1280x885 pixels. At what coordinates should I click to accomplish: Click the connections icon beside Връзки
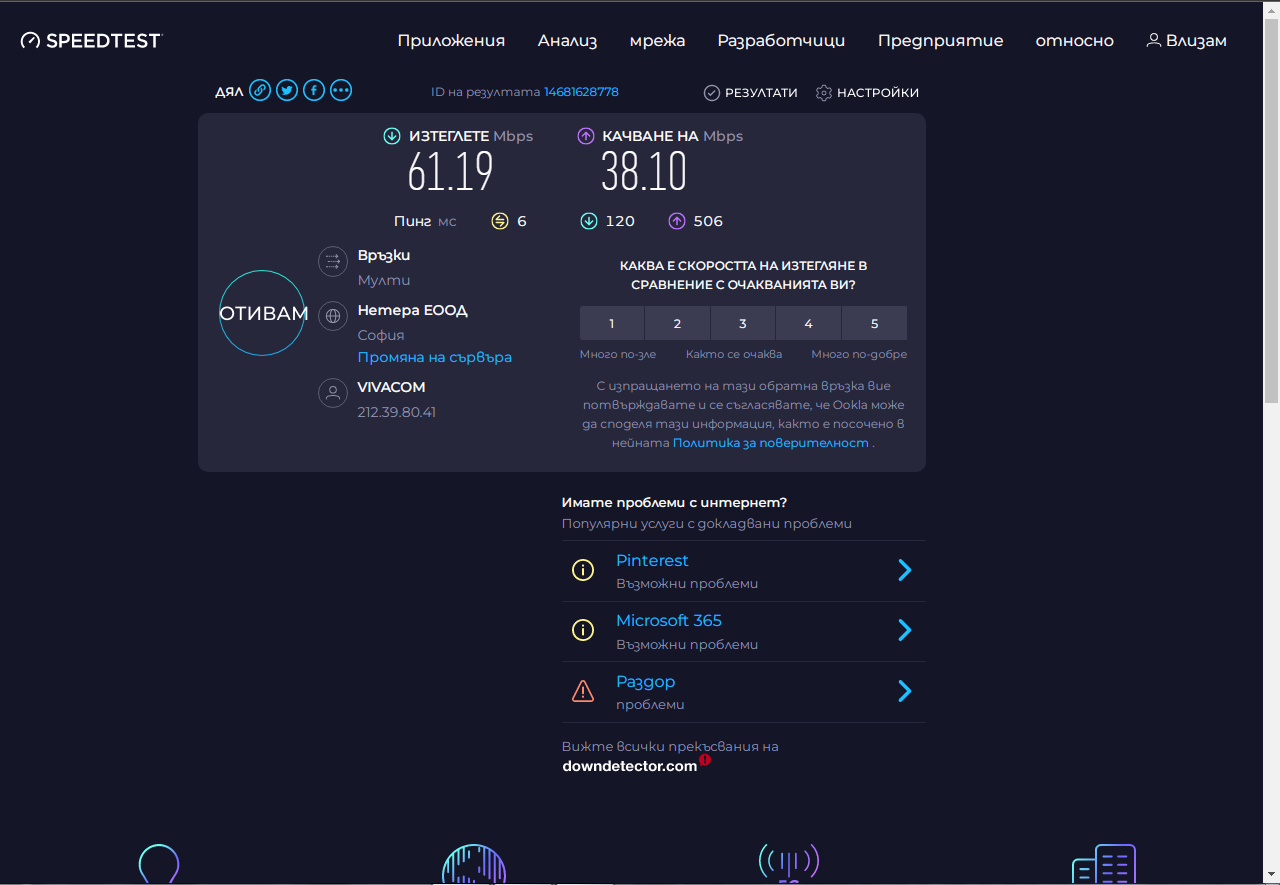point(333,262)
